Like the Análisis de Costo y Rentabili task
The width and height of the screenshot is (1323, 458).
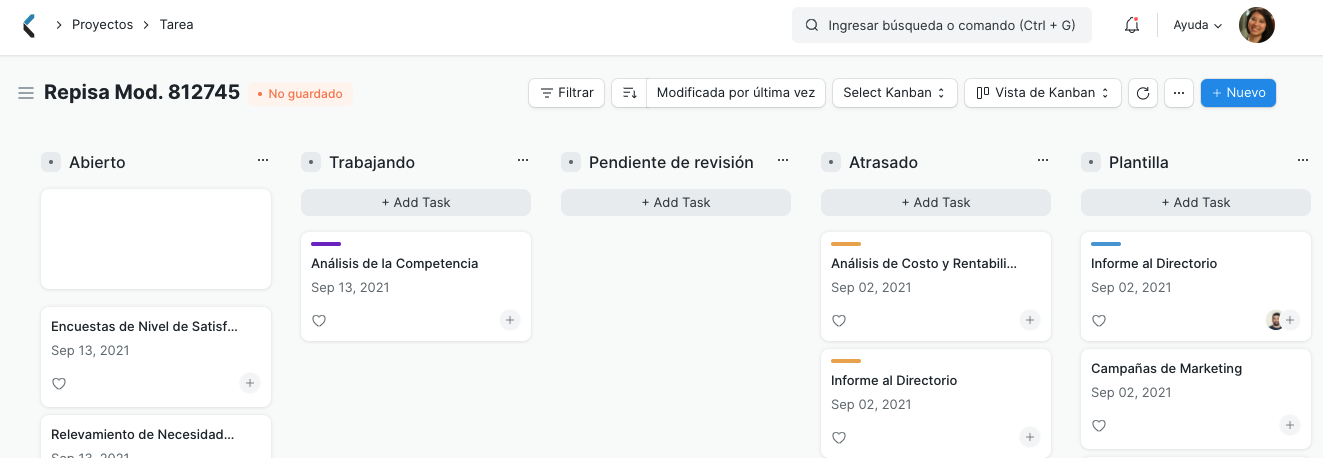point(839,320)
